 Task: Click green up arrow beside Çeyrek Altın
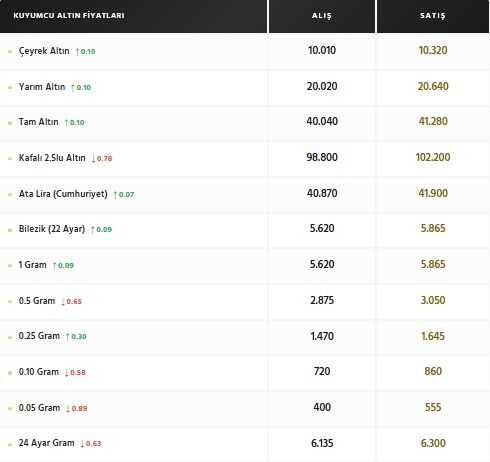(77, 52)
